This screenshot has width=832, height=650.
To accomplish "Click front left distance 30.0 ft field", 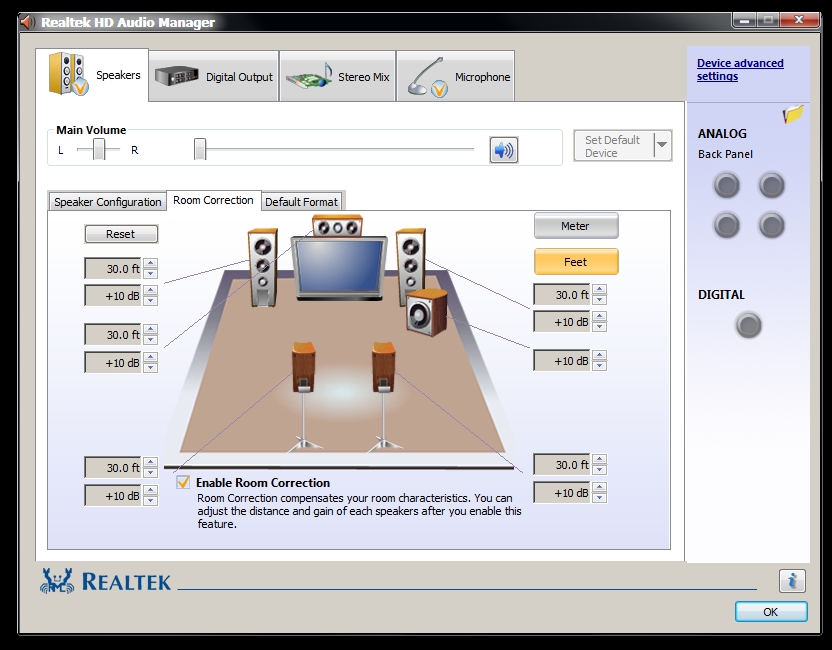I will 113,269.
